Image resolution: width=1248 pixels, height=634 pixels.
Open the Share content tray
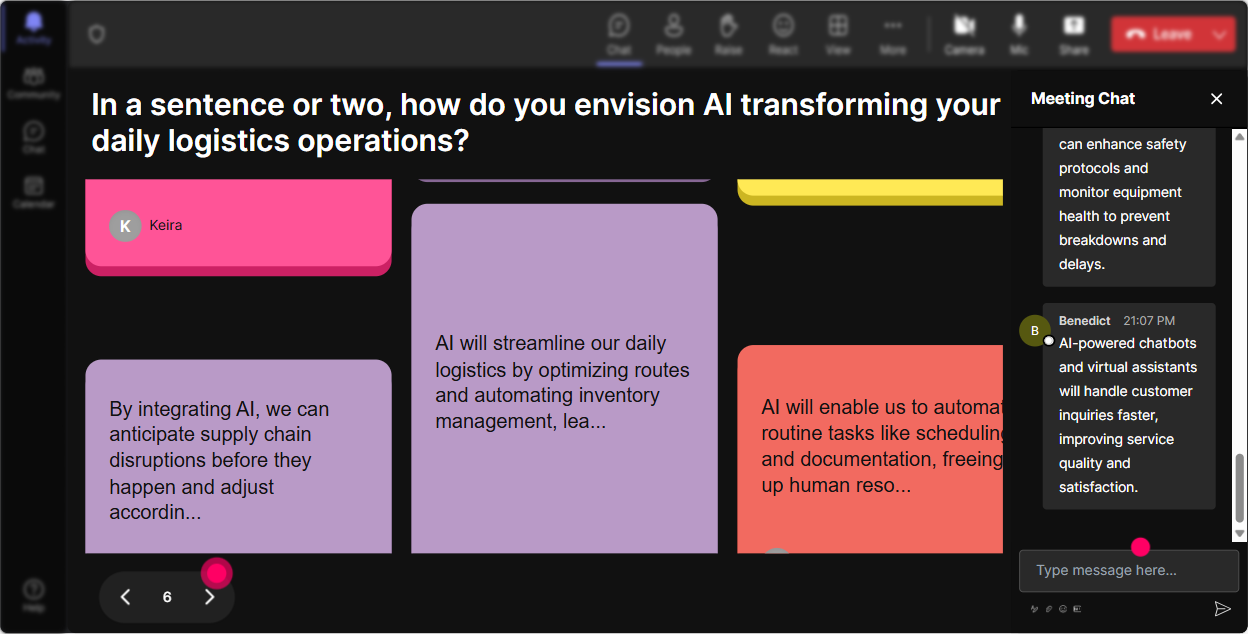tap(1074, 34)
